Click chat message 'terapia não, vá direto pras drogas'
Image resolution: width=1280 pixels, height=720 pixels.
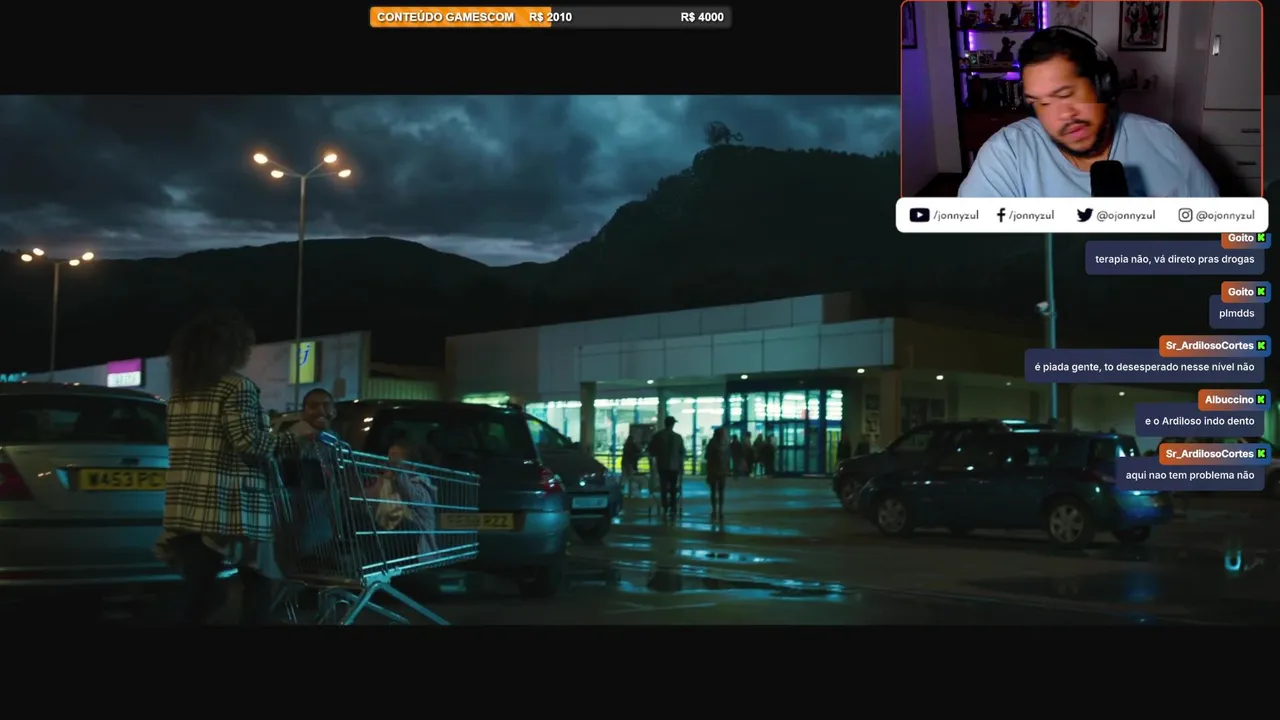tap(1174, 259)
